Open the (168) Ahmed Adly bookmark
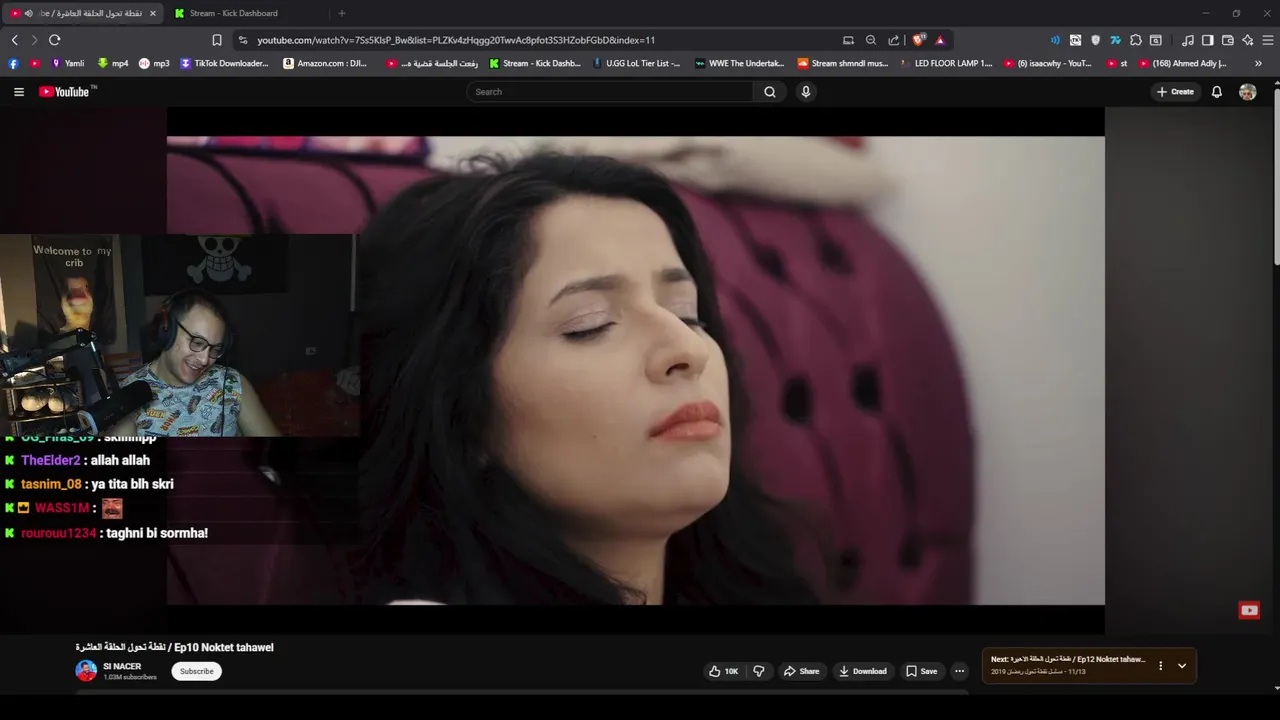Screen dimensions: 1280x720 point(1182,63)
